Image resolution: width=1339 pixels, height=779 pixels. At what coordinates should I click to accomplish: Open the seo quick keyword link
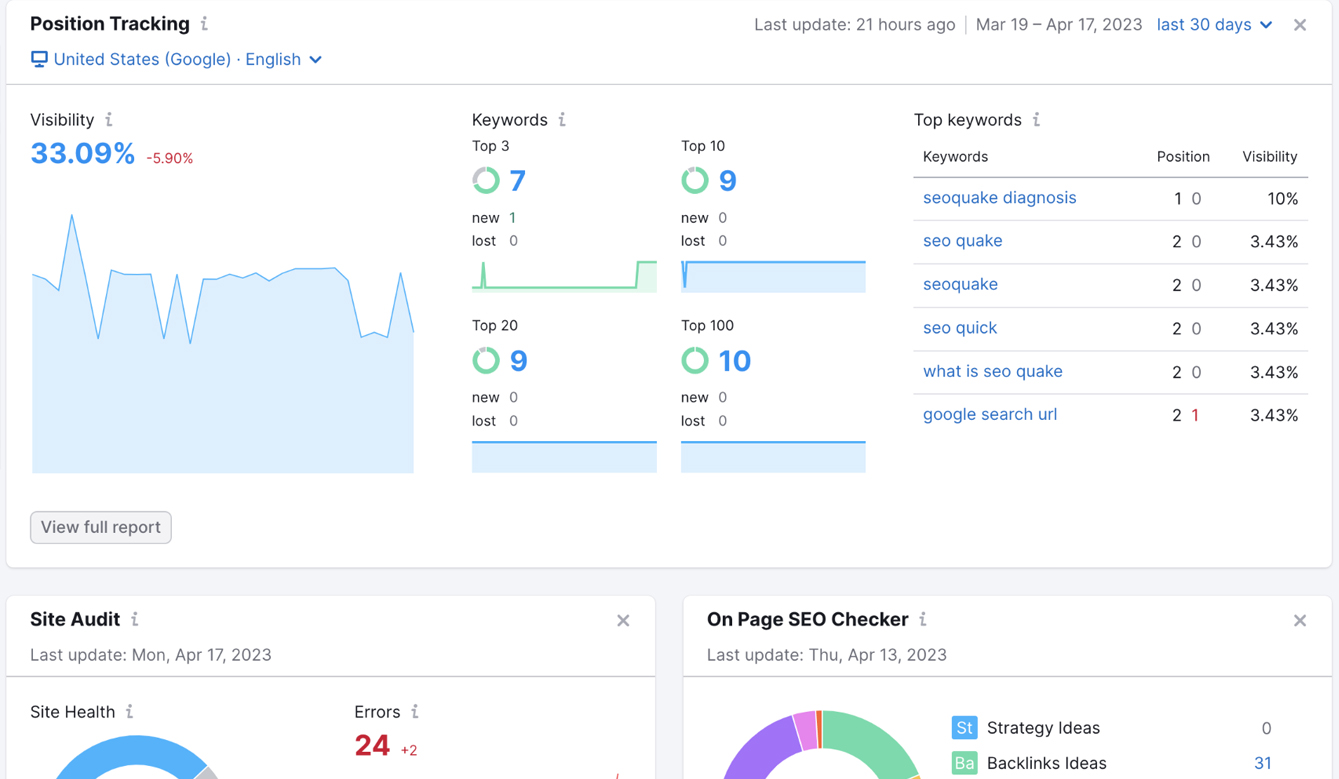[x=959, y=327]
